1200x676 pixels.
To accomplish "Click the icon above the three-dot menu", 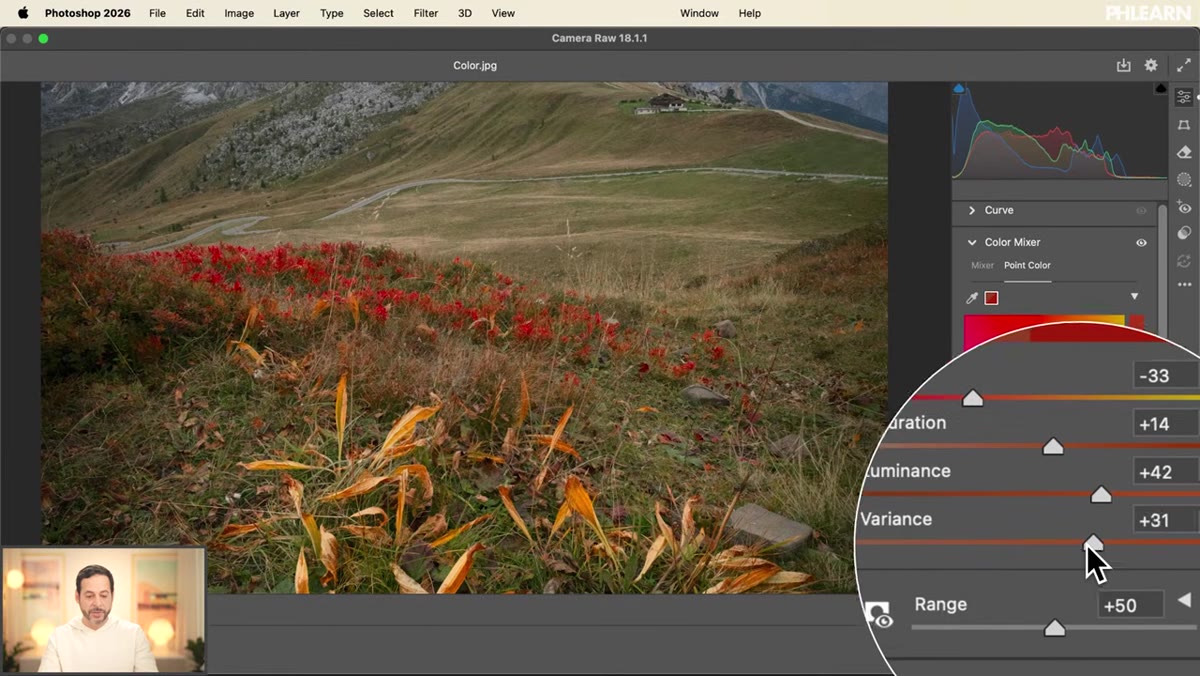I will coord(1184,260).
